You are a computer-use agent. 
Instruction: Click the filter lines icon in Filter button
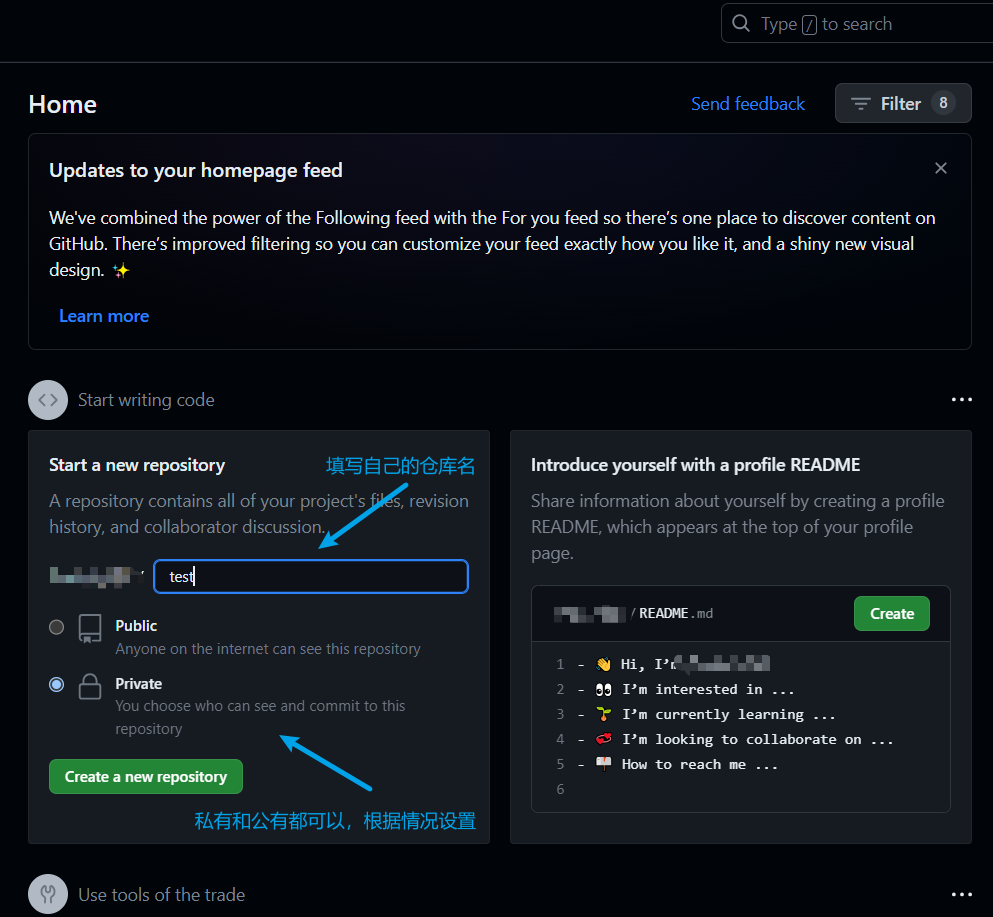(x=860, y=103)
